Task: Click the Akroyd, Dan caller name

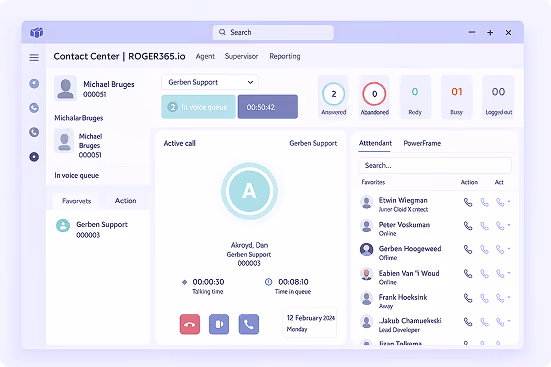Action: [249, 245]
